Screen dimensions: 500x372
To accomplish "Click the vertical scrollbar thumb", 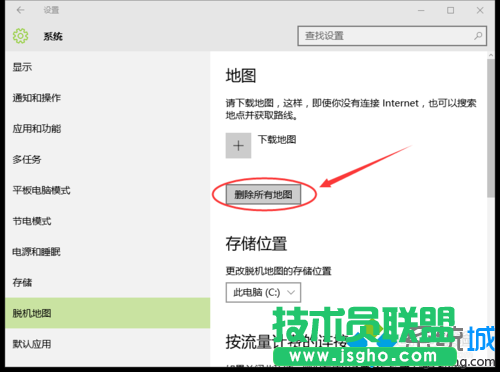I will pos(491,128).
